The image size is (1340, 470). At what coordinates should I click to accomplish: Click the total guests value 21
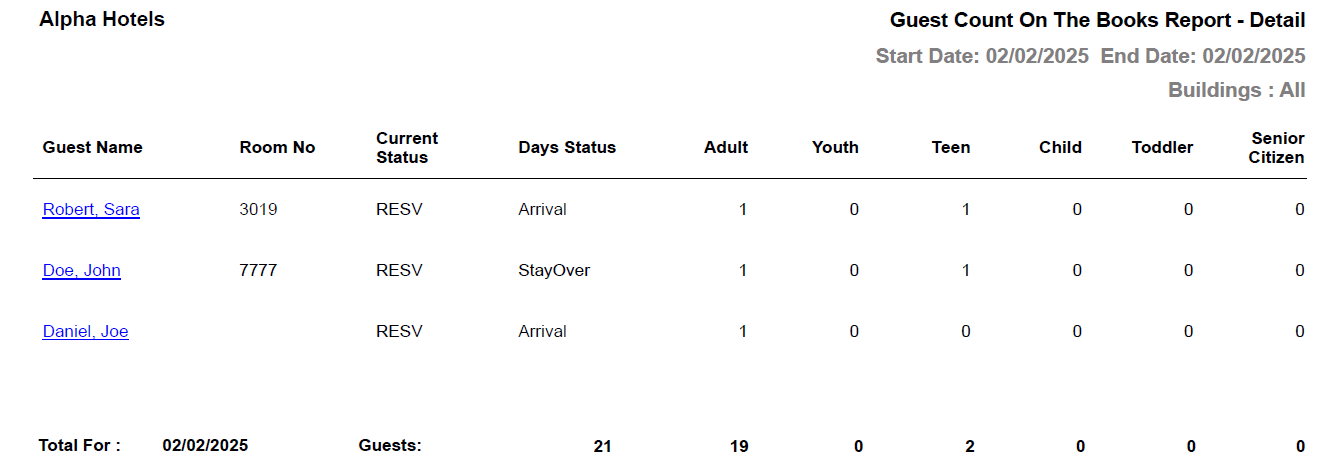602,447
